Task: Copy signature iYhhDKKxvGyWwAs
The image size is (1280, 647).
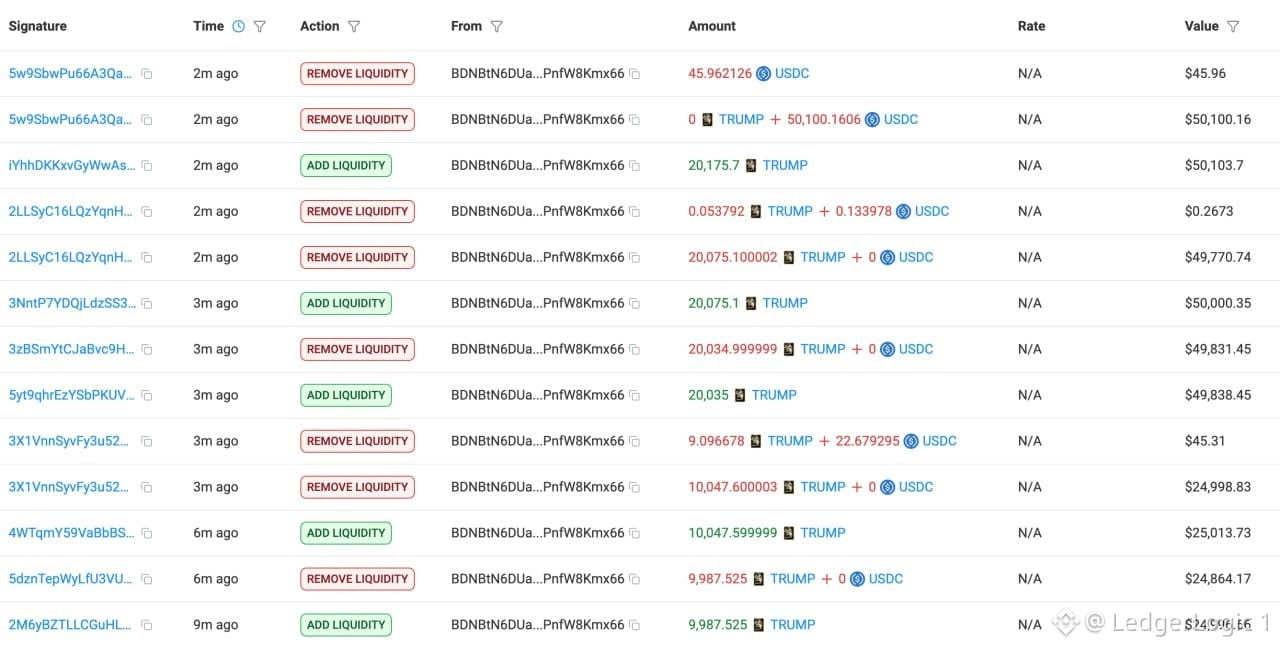Action: click(x=146, y=166)
